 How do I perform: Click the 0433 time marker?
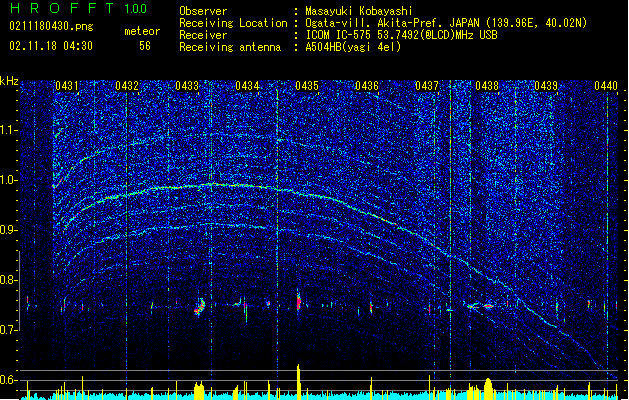[x=187, y=86]
